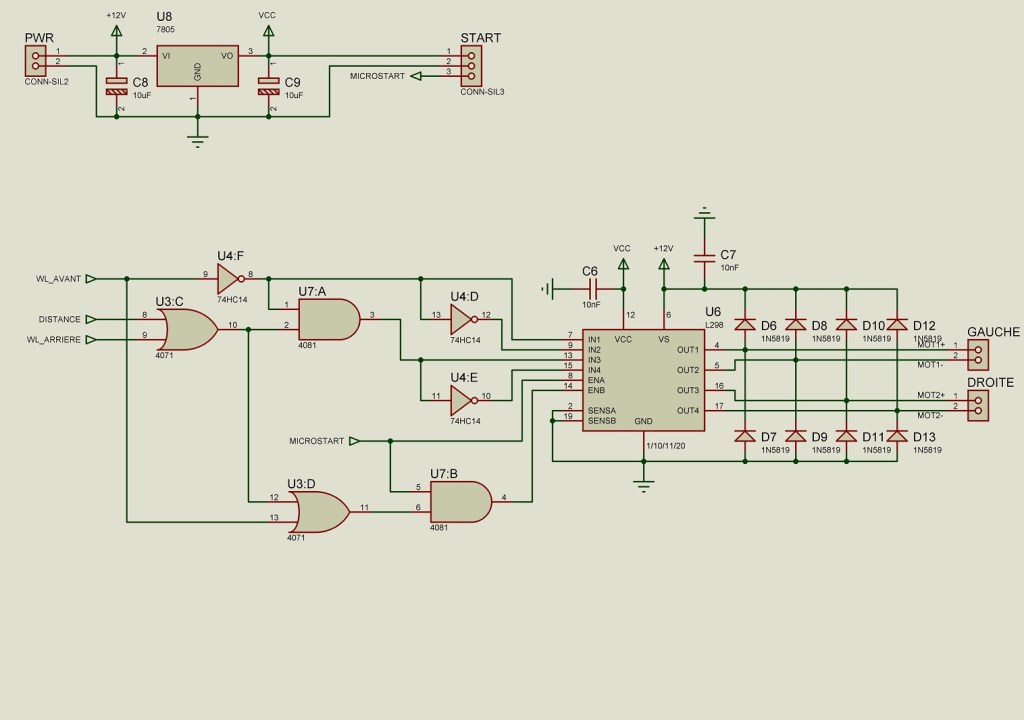Click the C6 10nF capacitor
1024x720 pixels.
coord(590,290)
